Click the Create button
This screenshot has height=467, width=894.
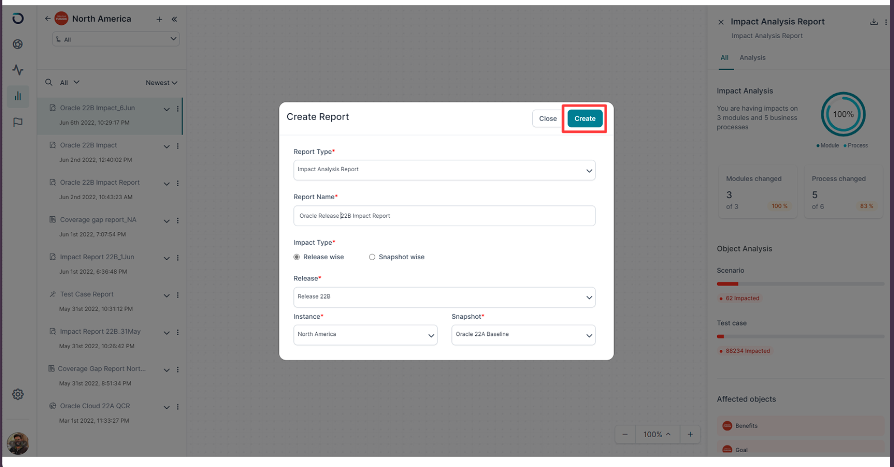click(x=585, y=119)
